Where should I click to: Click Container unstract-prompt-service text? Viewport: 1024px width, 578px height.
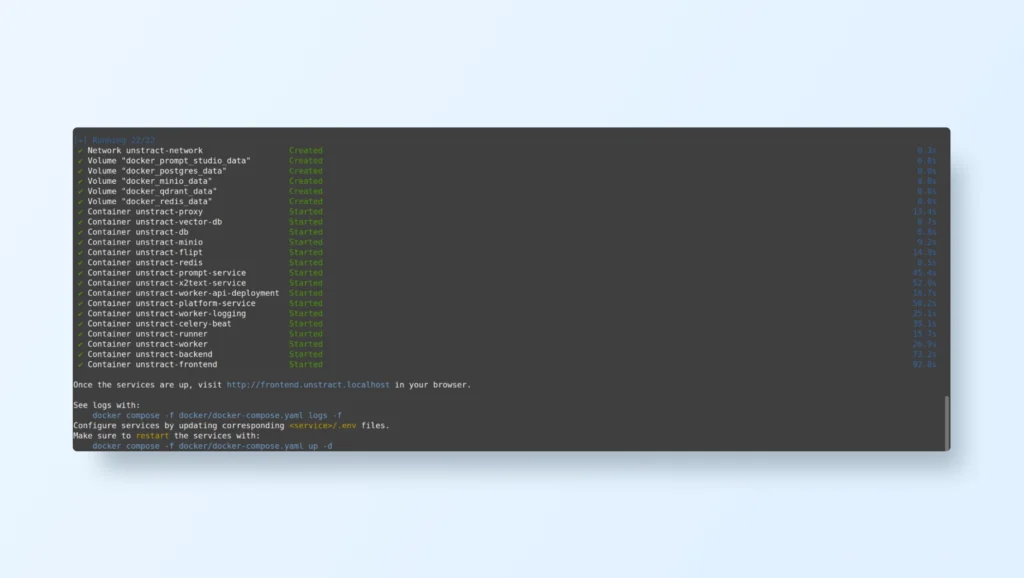[x=166, y=273]
